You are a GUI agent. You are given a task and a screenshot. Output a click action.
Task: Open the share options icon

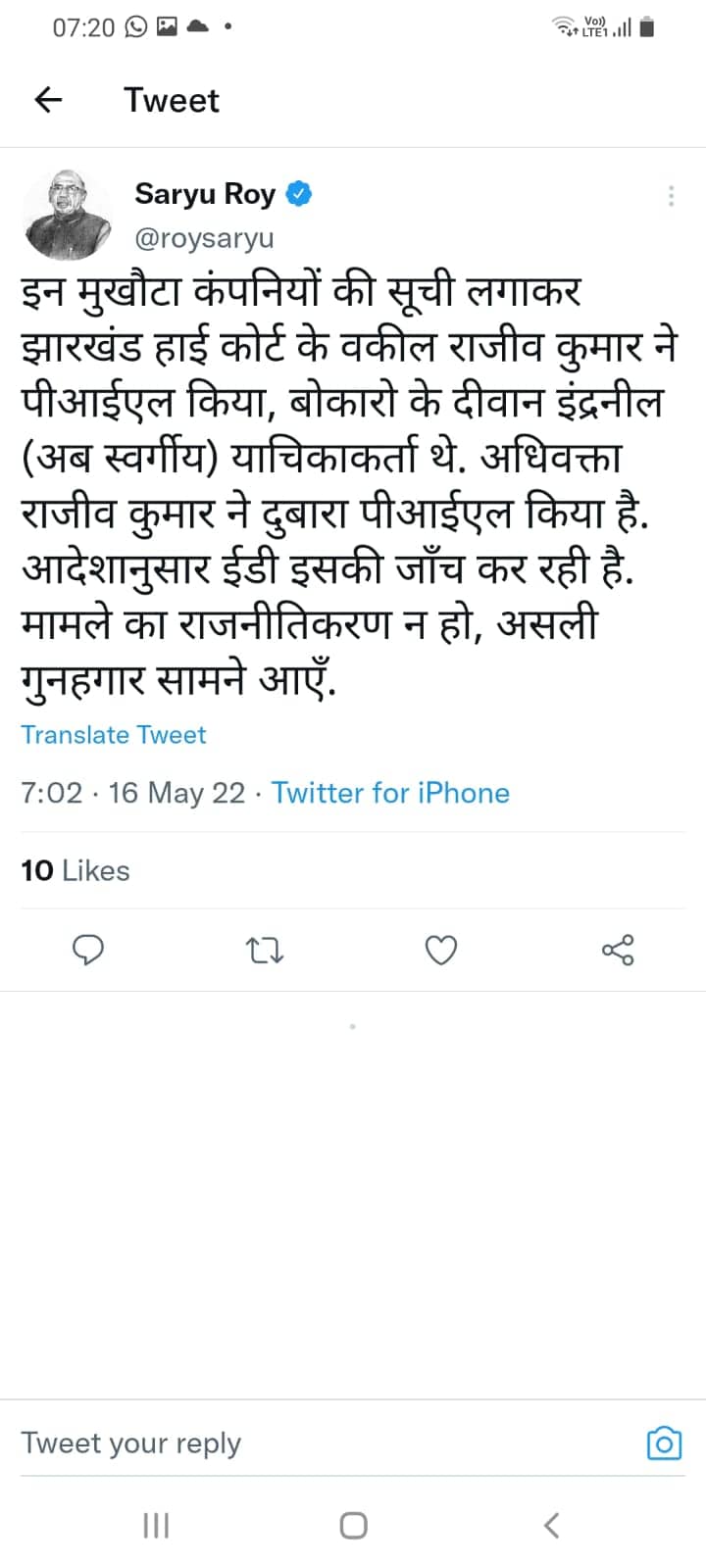click(x=618, y=949)
